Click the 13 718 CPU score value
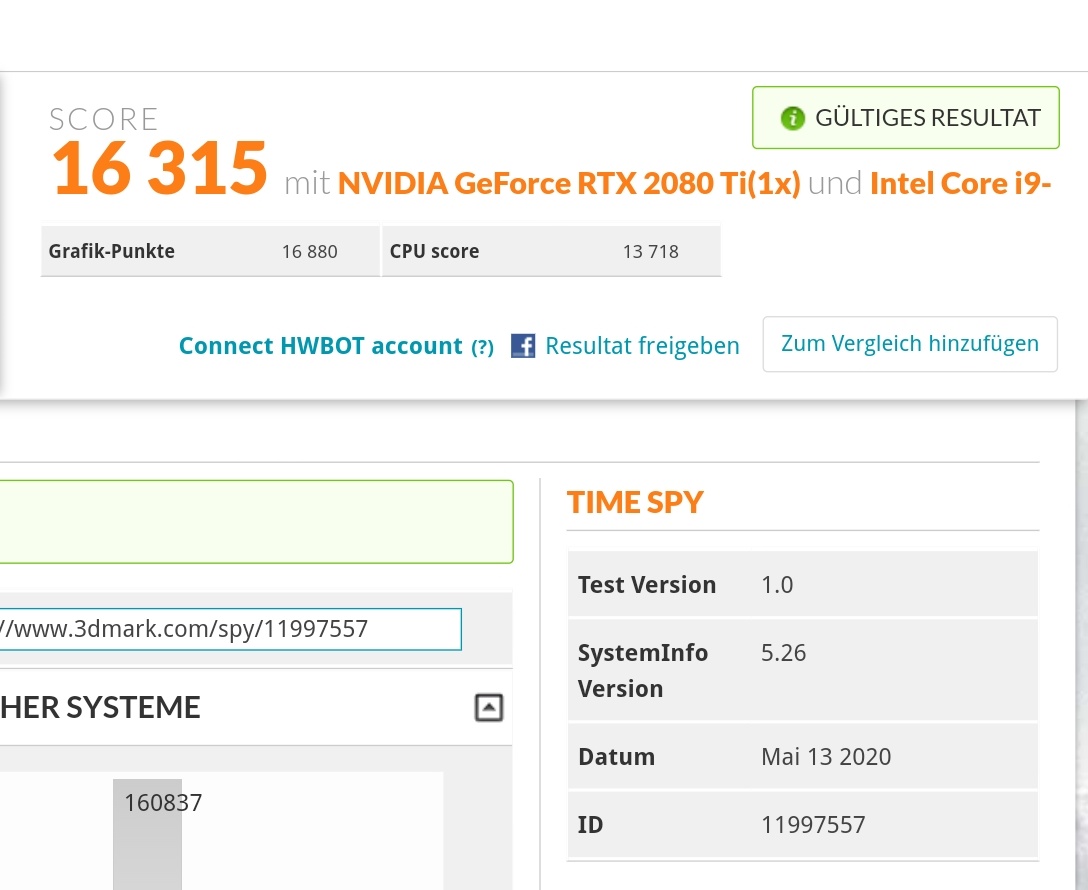 tap(651, 252)
